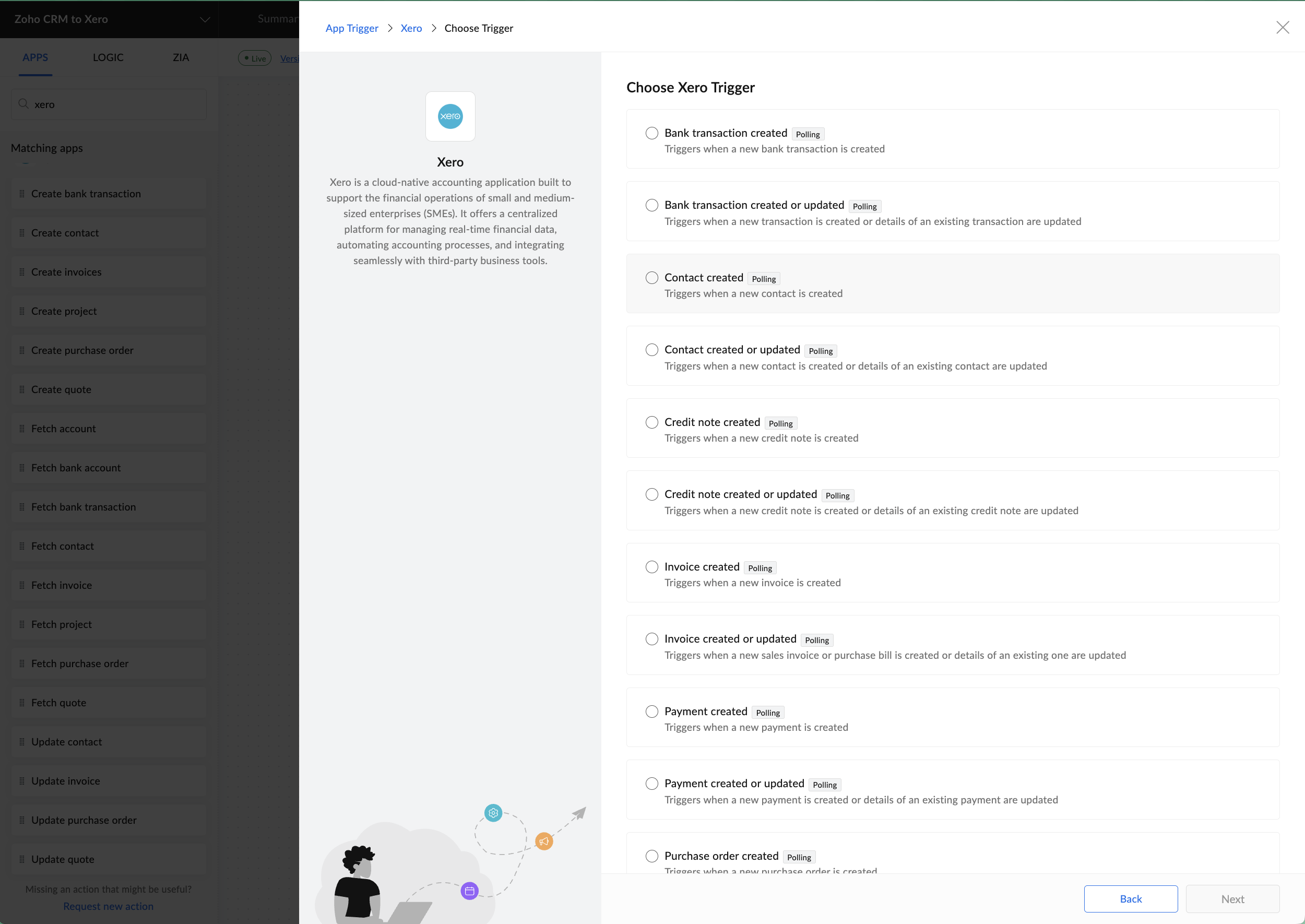Click the Back button
1305x924 pixels.
click(1130, 898)
